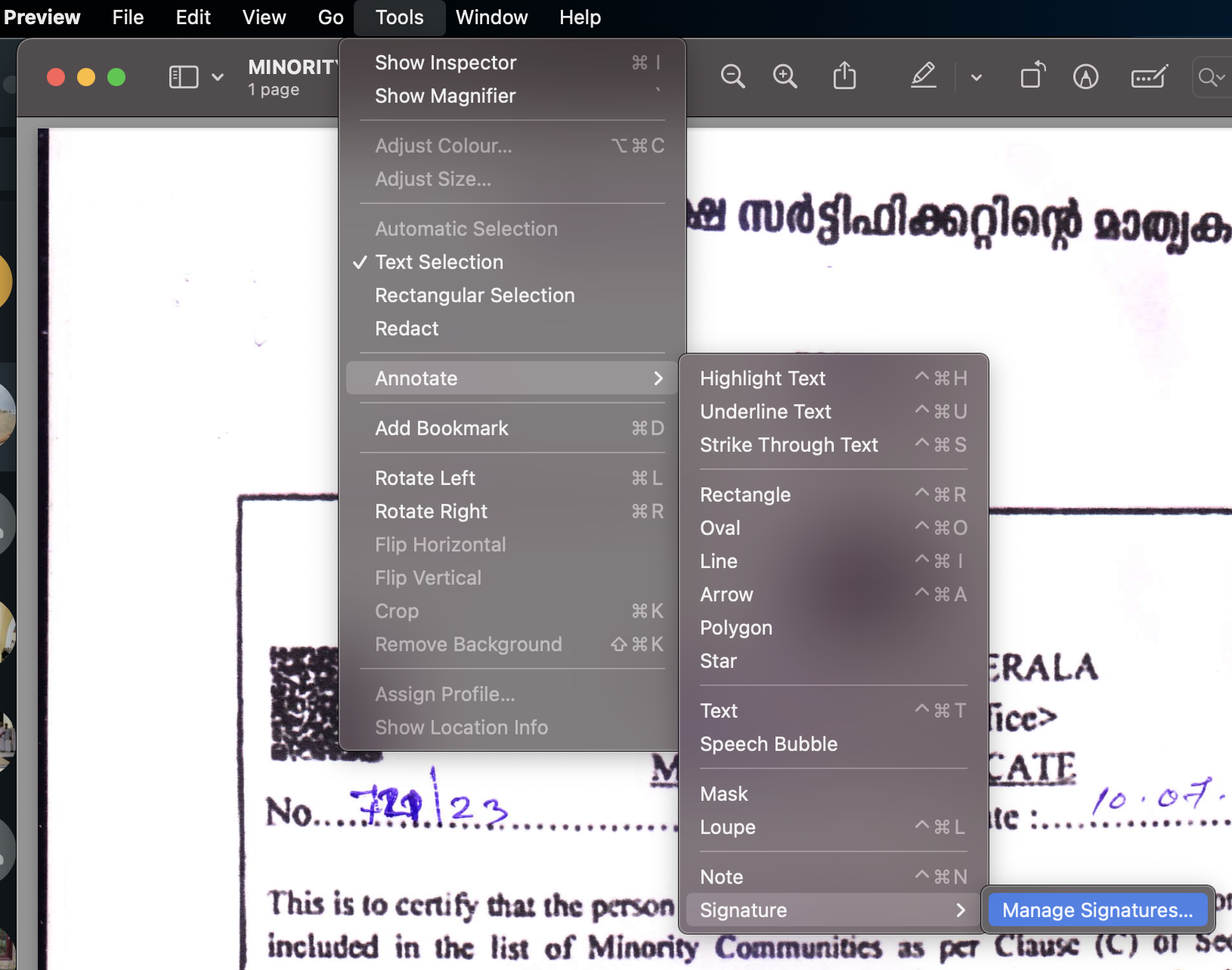This screenshot has width=1232, height=970.
Task: Select Underline Text annotation
Action: (833, 412)
